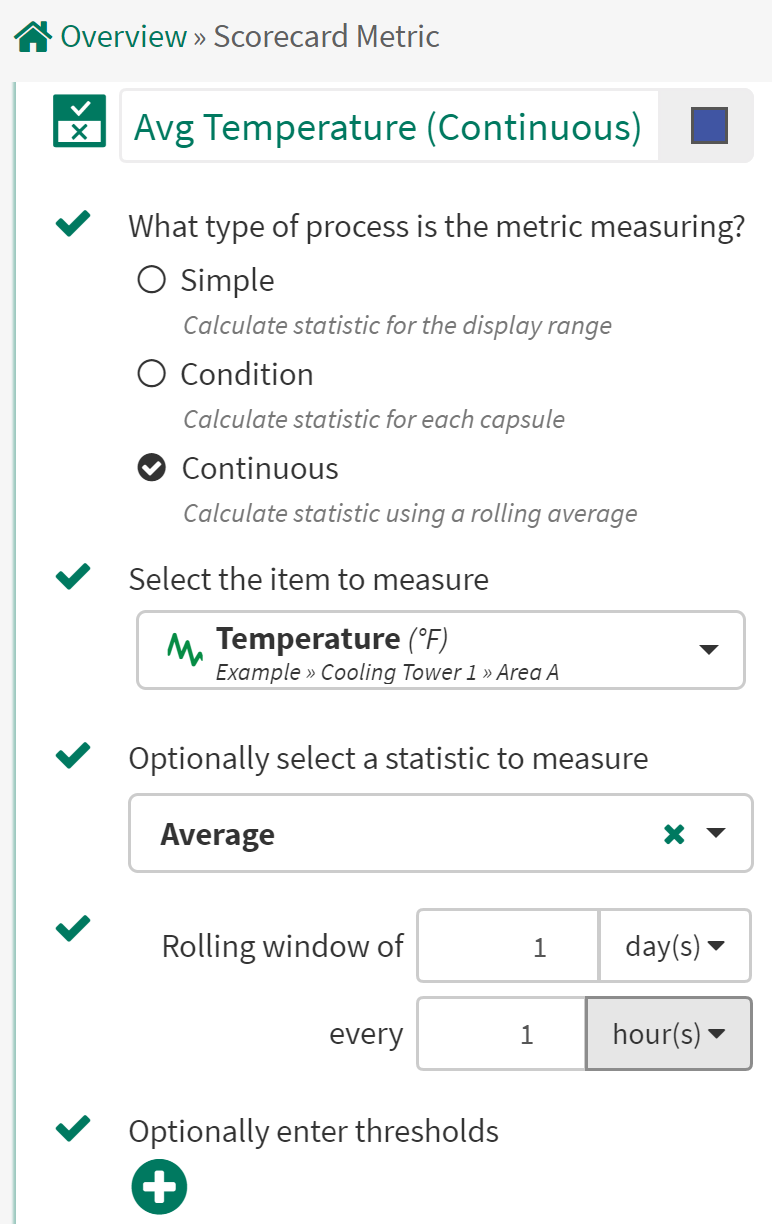Clear the Average statistic using the X icon
Viewport: 772px width, 1224px height.
coord(674,832)
